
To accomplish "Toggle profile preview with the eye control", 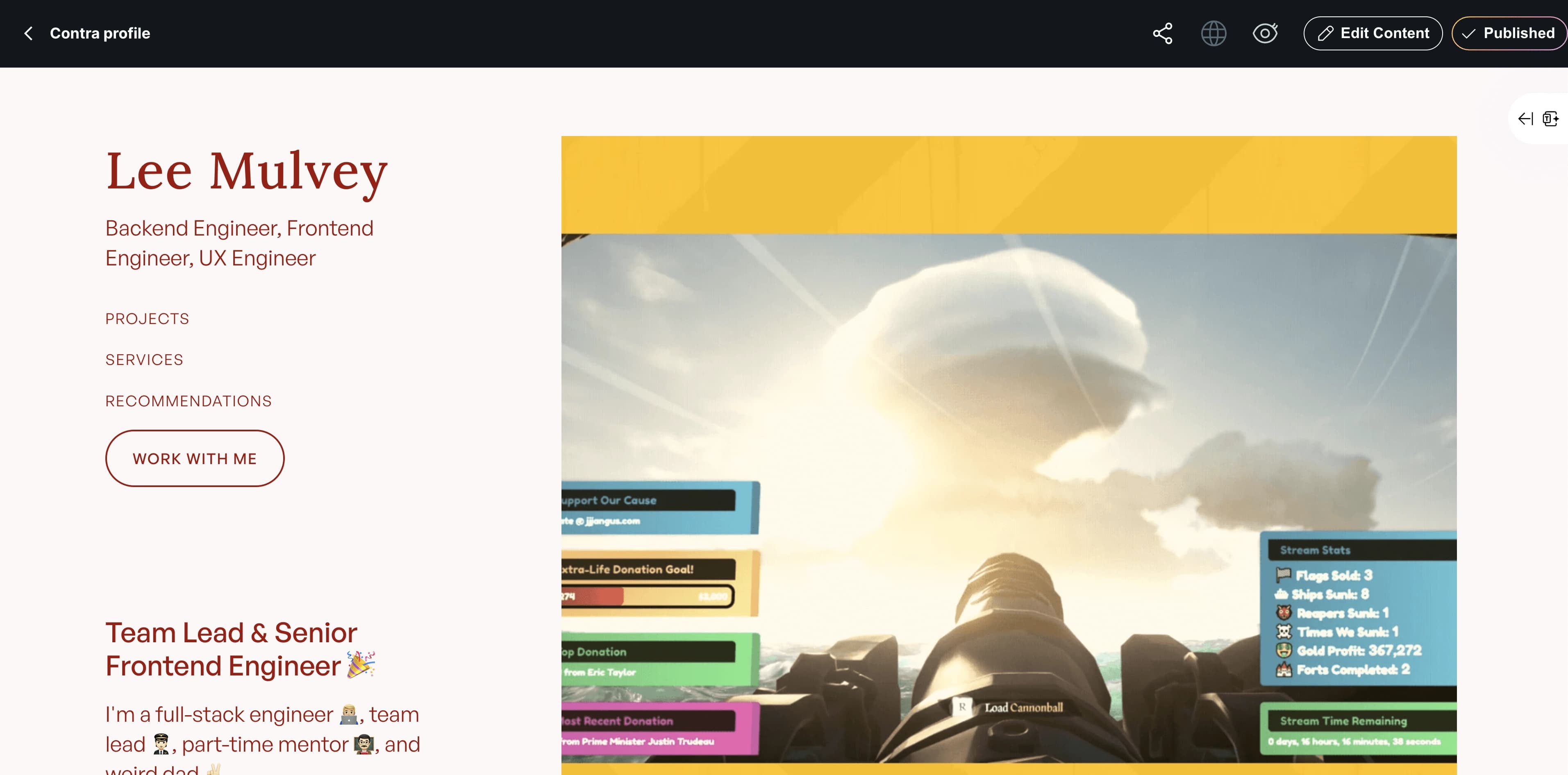I will tap(1266, 34).
